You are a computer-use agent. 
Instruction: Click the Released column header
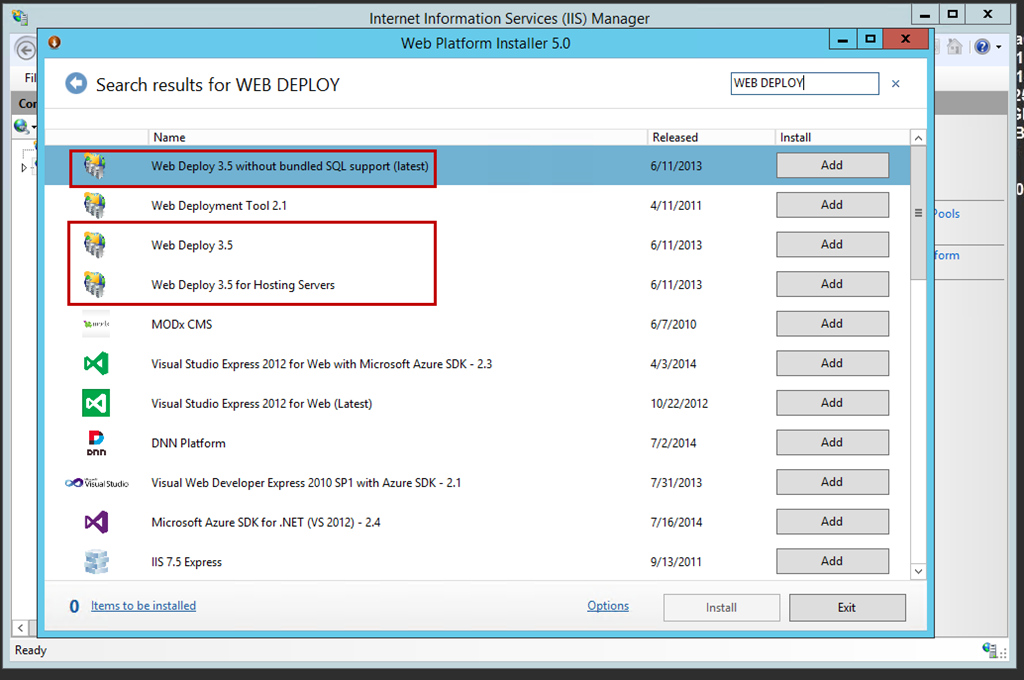(711, 137)
